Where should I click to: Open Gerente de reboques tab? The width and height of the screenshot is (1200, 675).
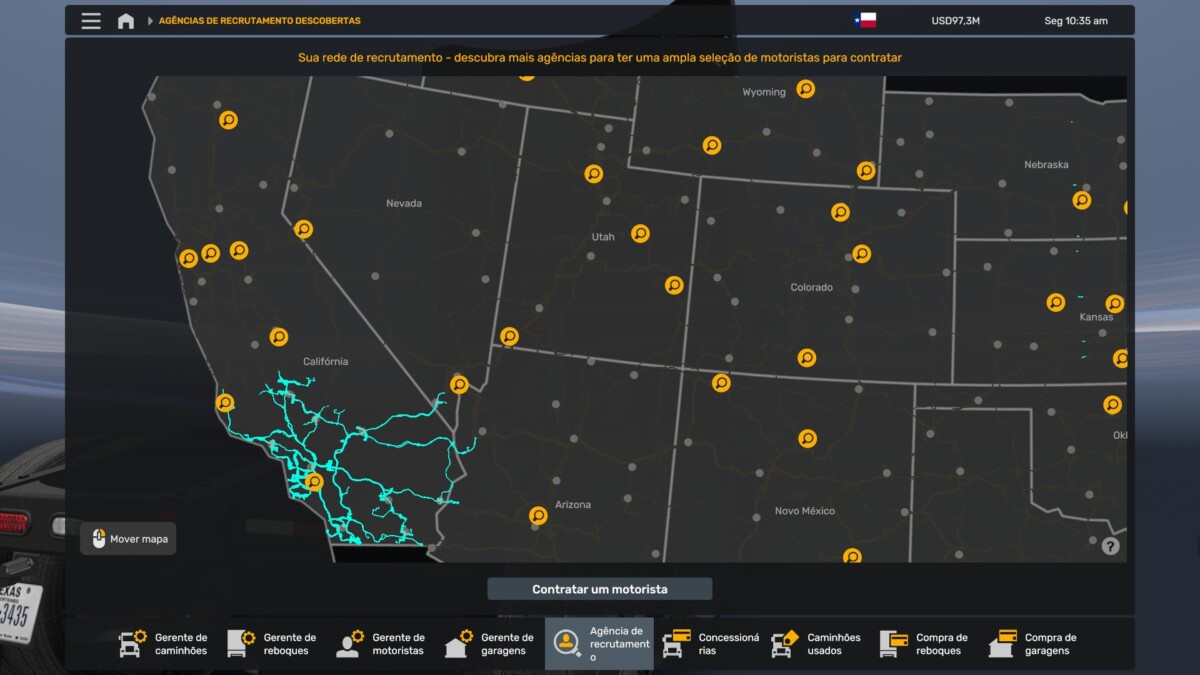(x=272, y=644)
